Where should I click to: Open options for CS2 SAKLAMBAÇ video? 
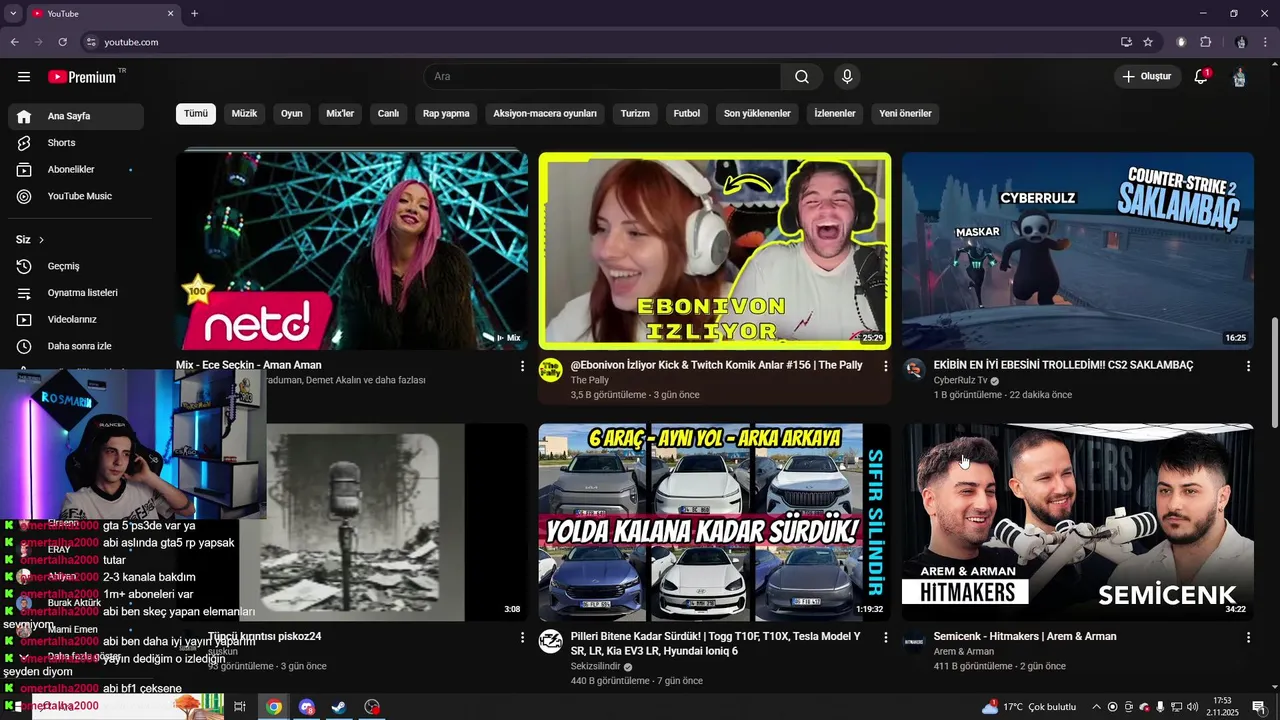(1248, 366)
